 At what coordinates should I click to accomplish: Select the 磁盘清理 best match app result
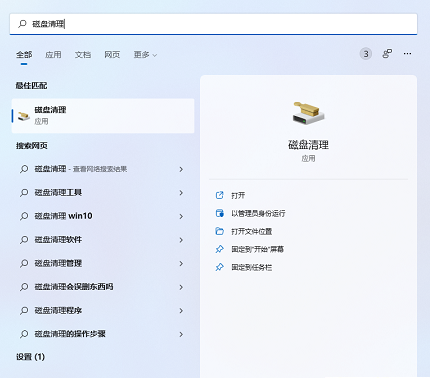coord(103,116)
